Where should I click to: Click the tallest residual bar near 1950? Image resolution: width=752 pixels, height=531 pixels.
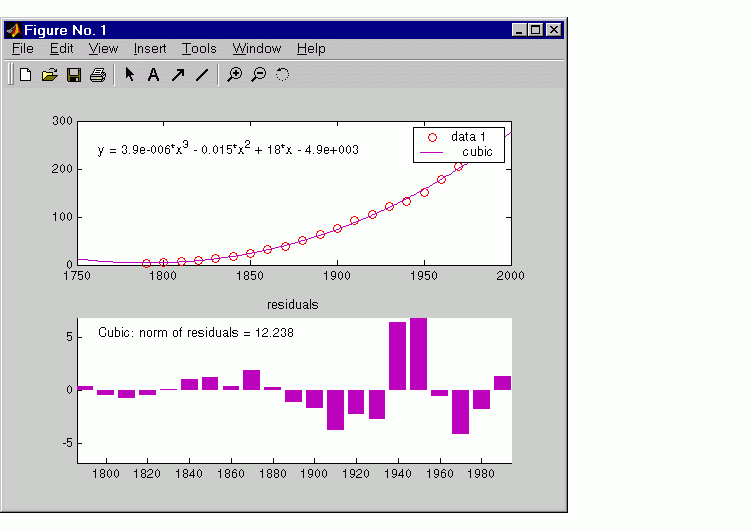tap(419, 354)
